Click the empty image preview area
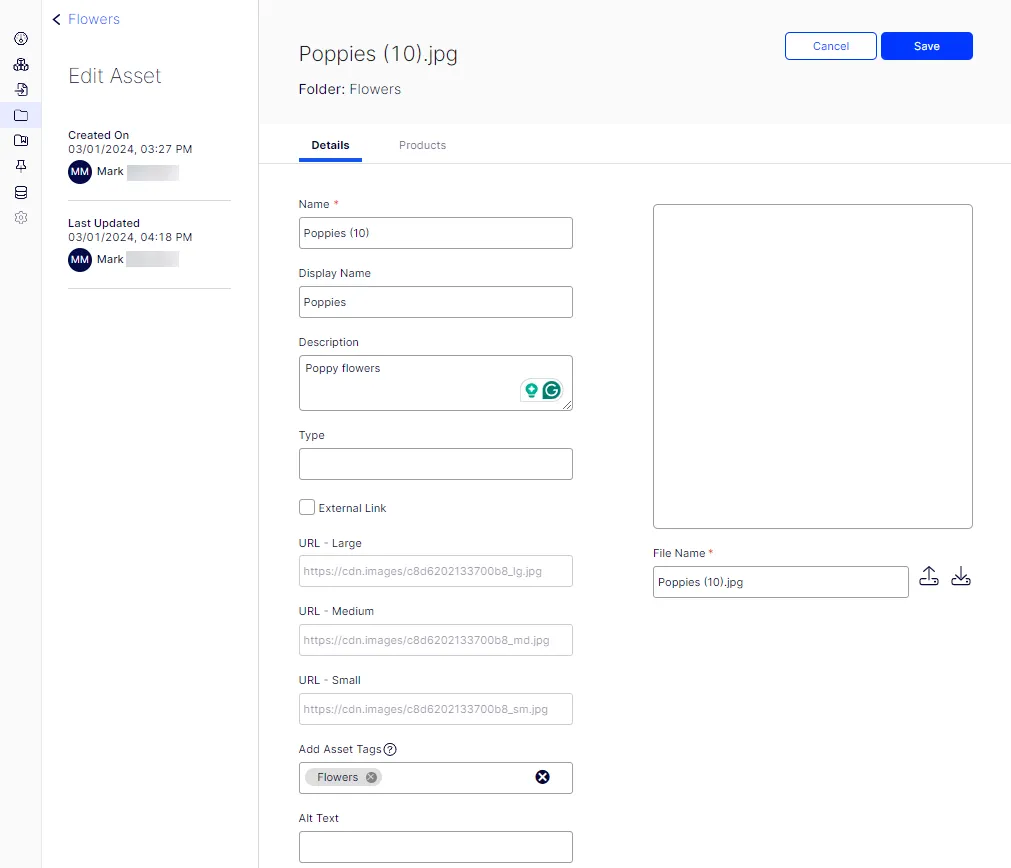This screenshot has width=1011, height=868. 812,366
